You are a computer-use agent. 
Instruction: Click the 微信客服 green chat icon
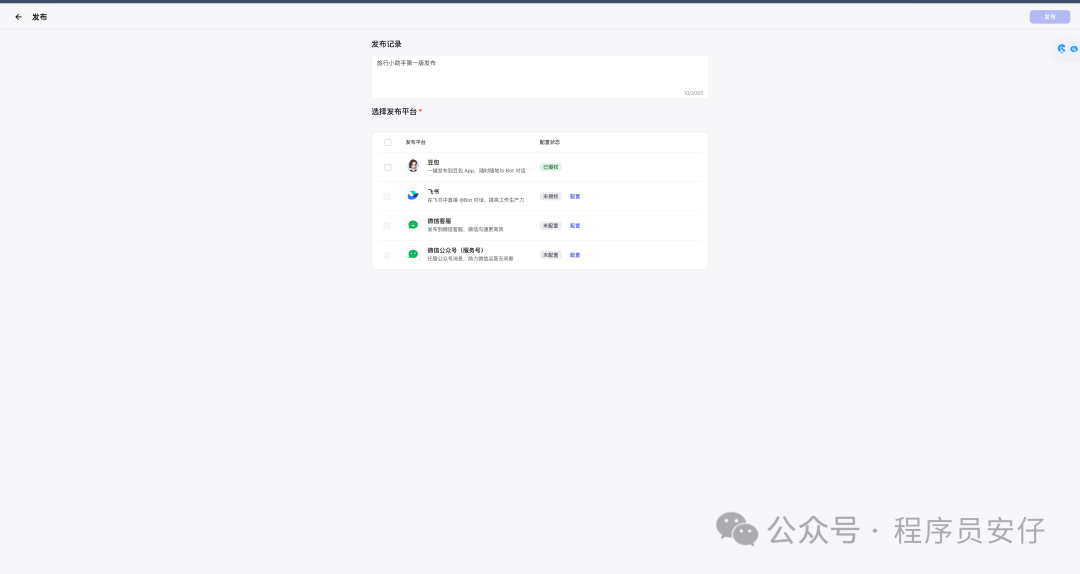point(413,225)
